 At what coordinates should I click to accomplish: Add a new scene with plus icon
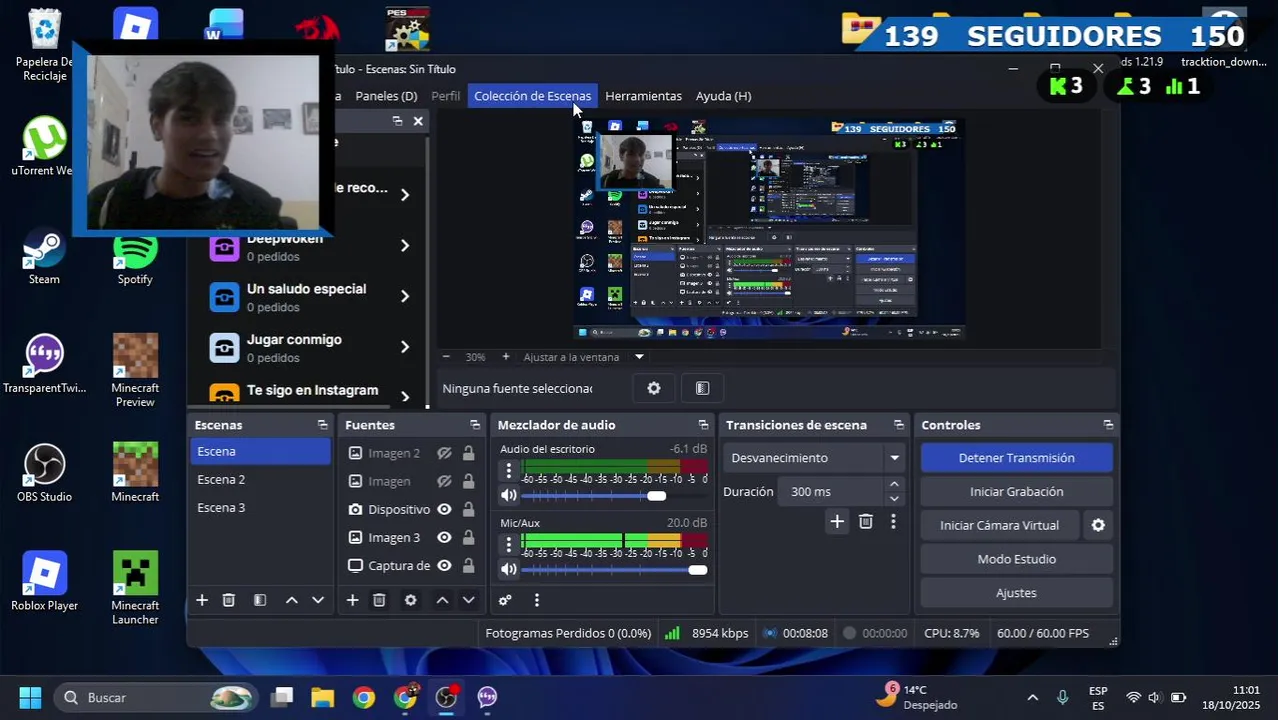pos(202,600)
